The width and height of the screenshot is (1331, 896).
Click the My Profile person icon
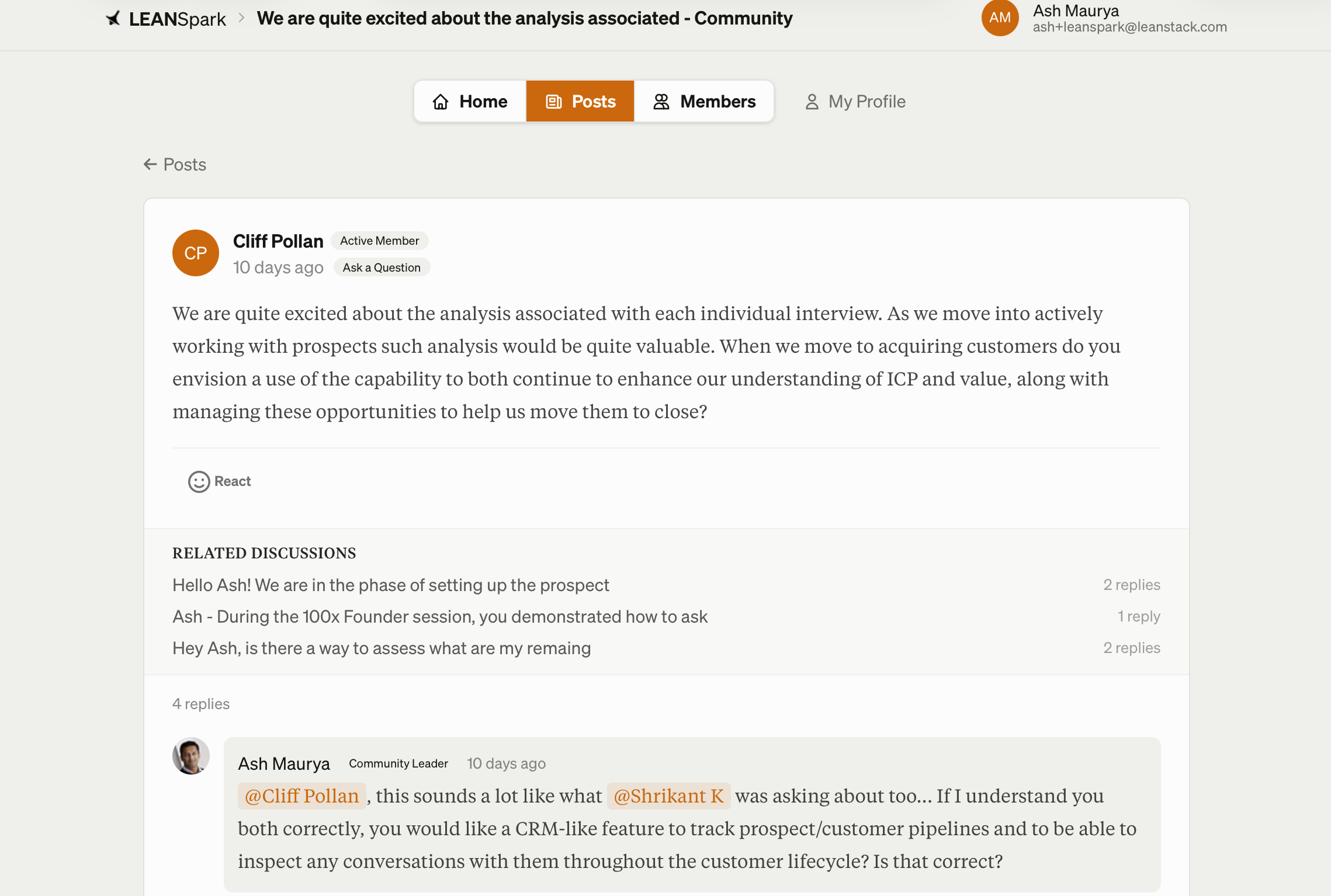(812, 102)
